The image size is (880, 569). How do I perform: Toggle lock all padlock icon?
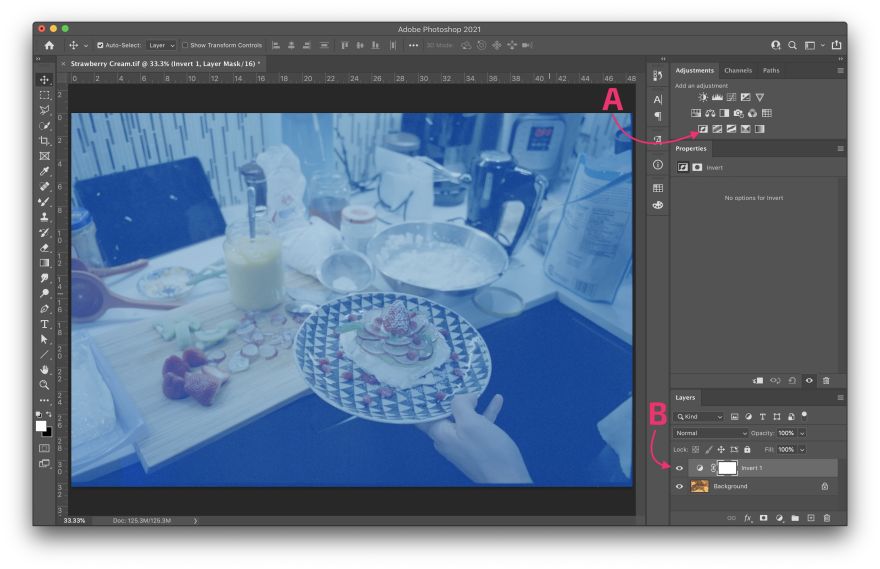pos(747,449)
